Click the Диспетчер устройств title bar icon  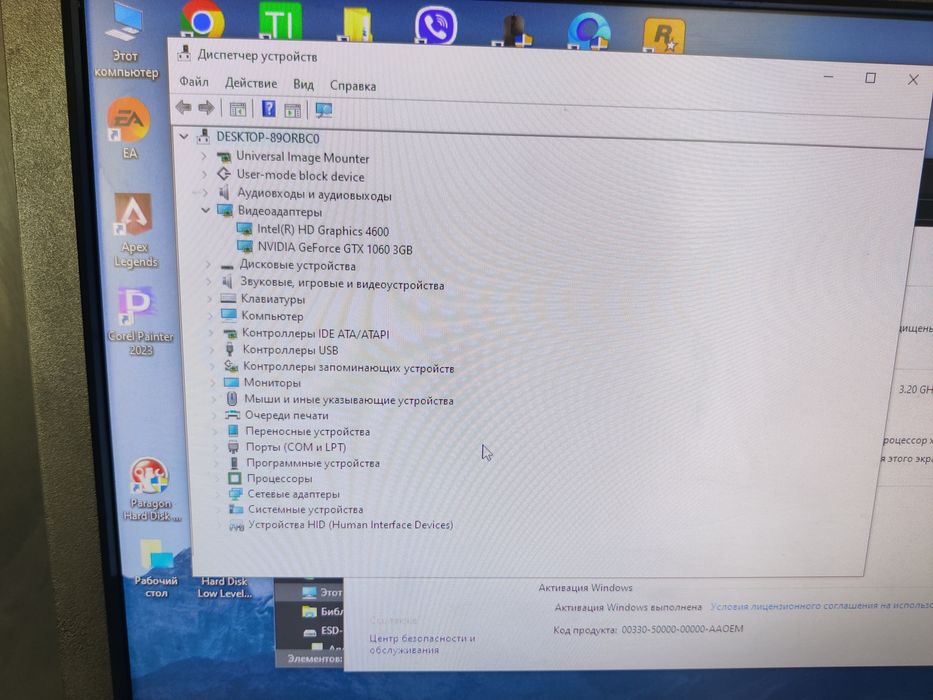click(184, 54)
